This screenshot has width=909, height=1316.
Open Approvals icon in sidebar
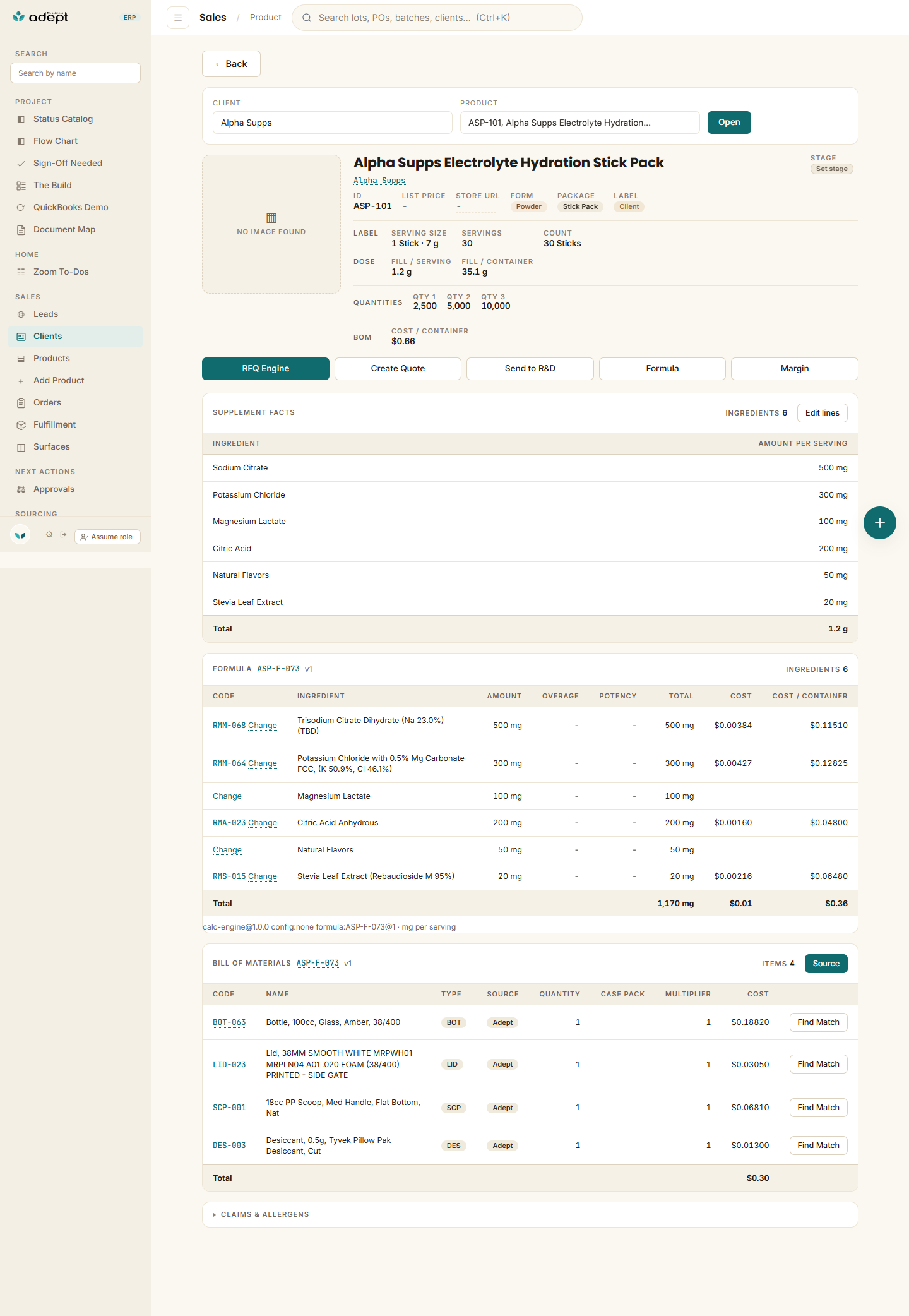point(21,489)
